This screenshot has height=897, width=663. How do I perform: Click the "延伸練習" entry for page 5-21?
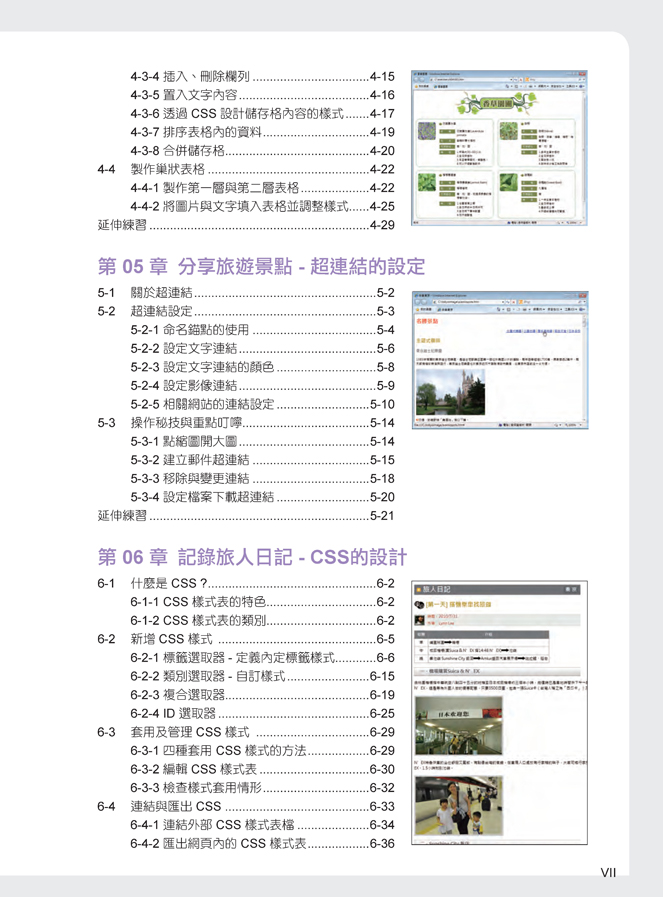click(246, 516)
